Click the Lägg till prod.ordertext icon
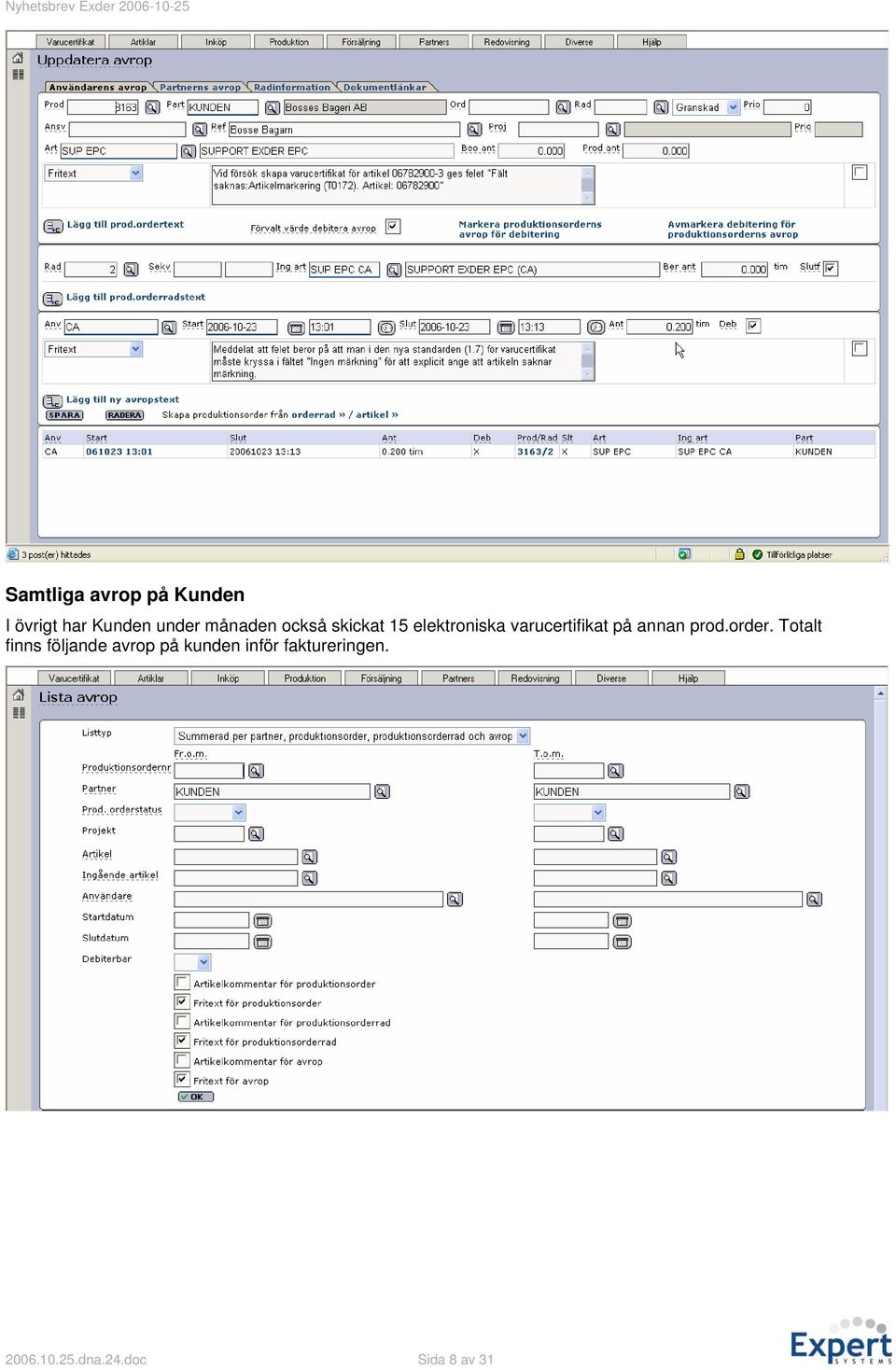The height and width of the screenshot is (1370, 896). click(53, 226)
